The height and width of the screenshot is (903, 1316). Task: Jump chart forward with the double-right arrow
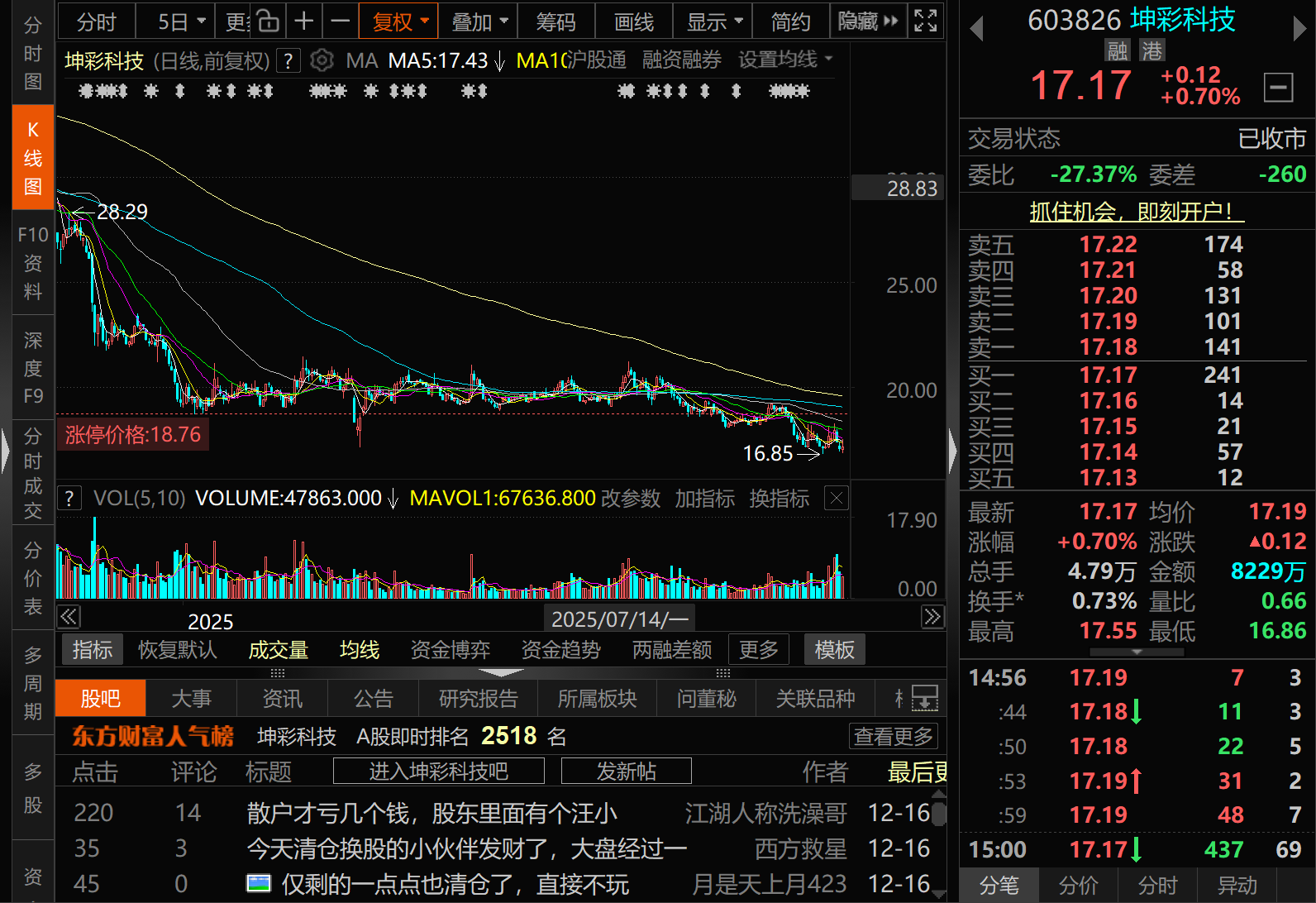pos(932,617)
